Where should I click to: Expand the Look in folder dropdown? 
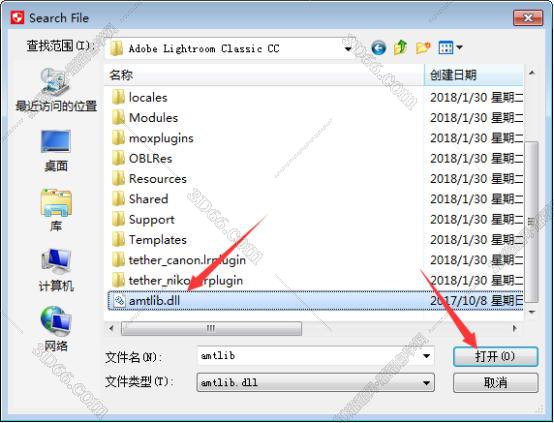coord(348,48)
